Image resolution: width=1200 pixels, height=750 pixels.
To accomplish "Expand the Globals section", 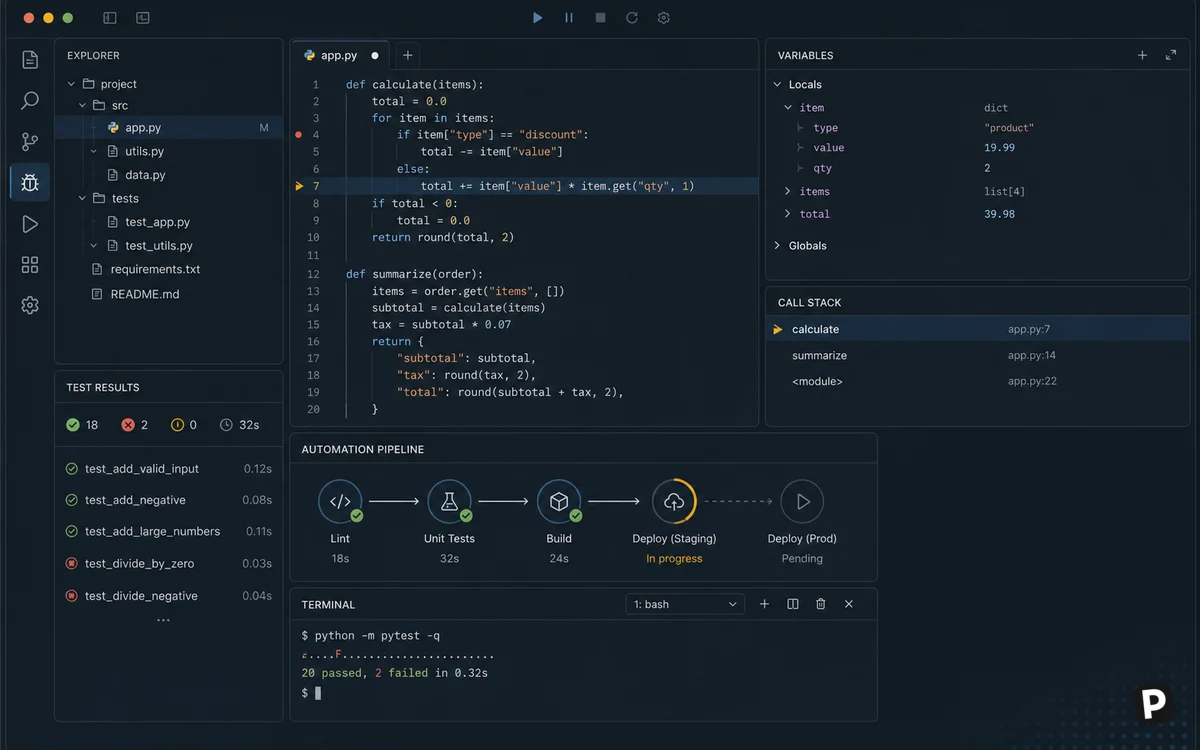I will pos(778,245).
